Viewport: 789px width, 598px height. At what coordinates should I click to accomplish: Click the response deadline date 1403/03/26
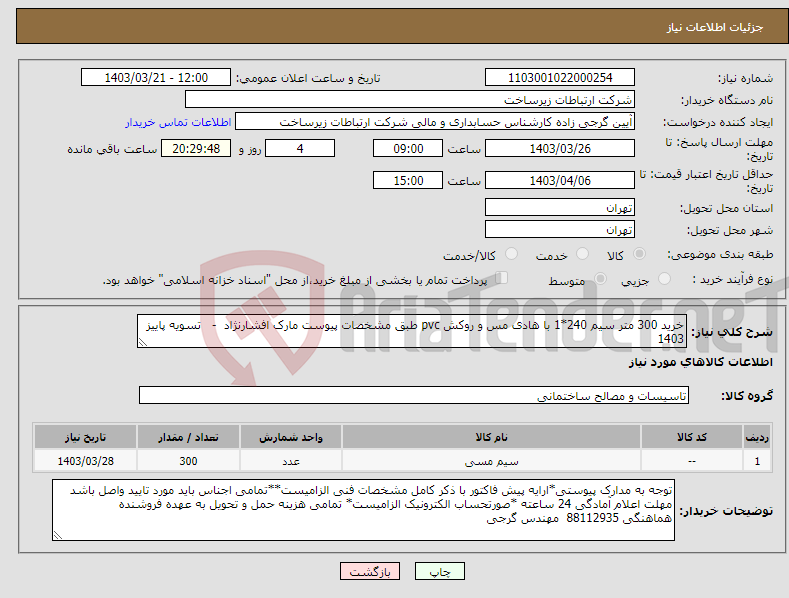560,148
